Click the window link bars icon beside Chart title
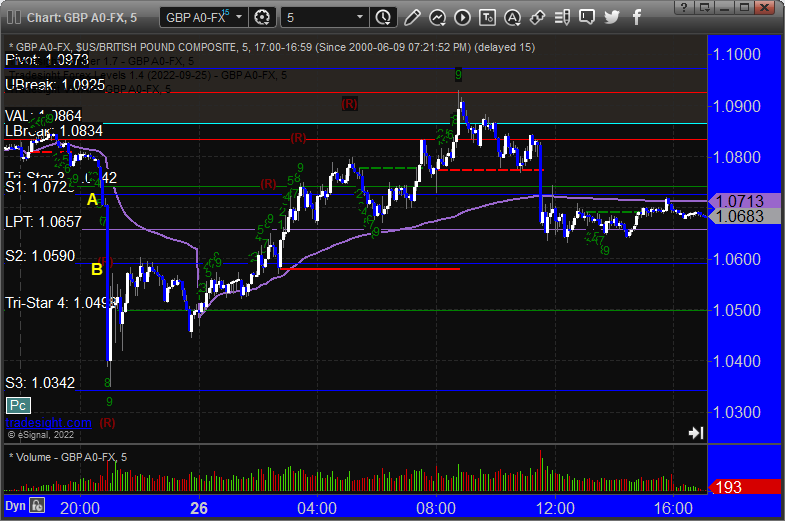This screenshot has height=521, width=785. click(x=14, y=18)
